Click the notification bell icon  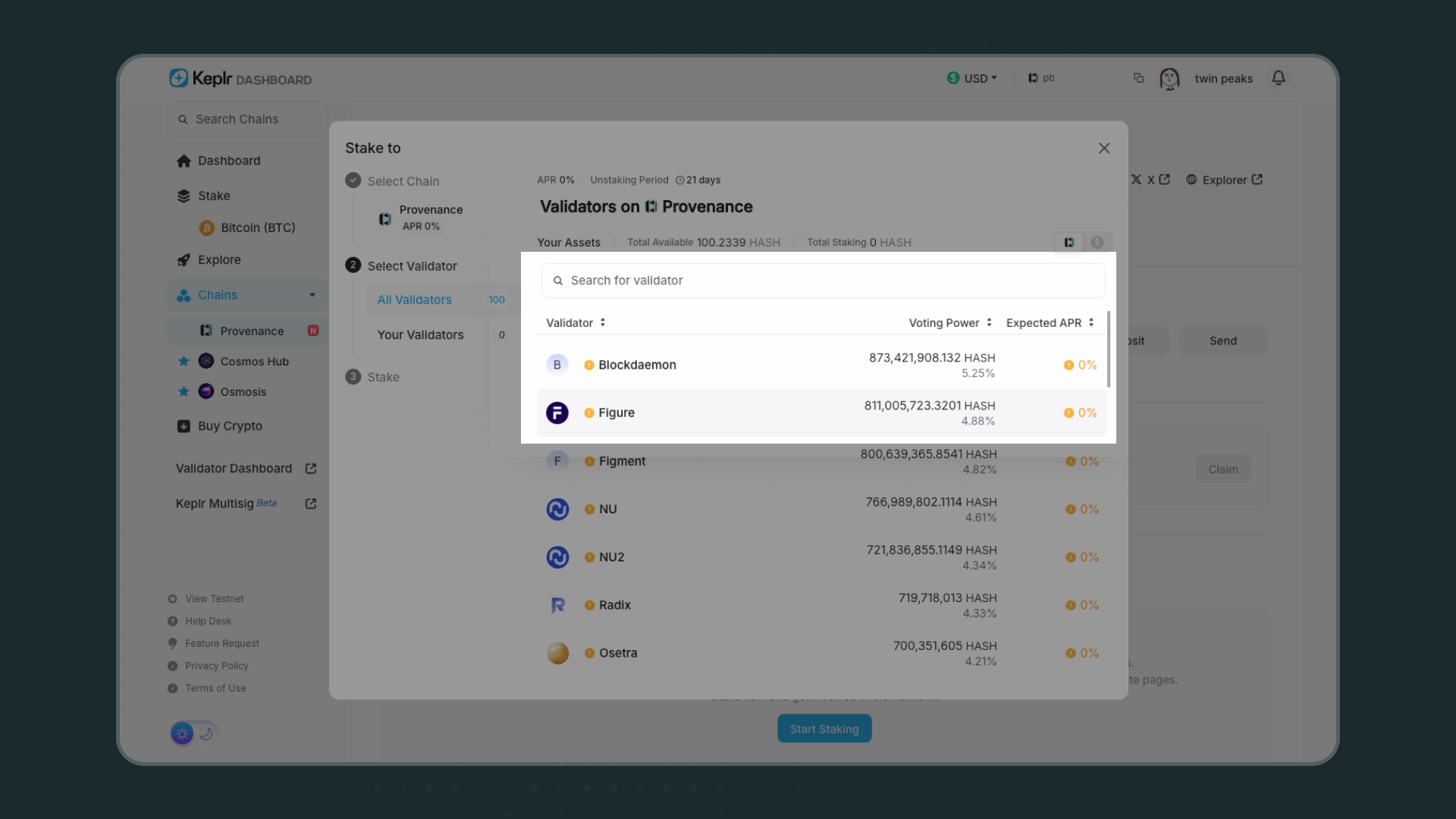(1279, 78)
